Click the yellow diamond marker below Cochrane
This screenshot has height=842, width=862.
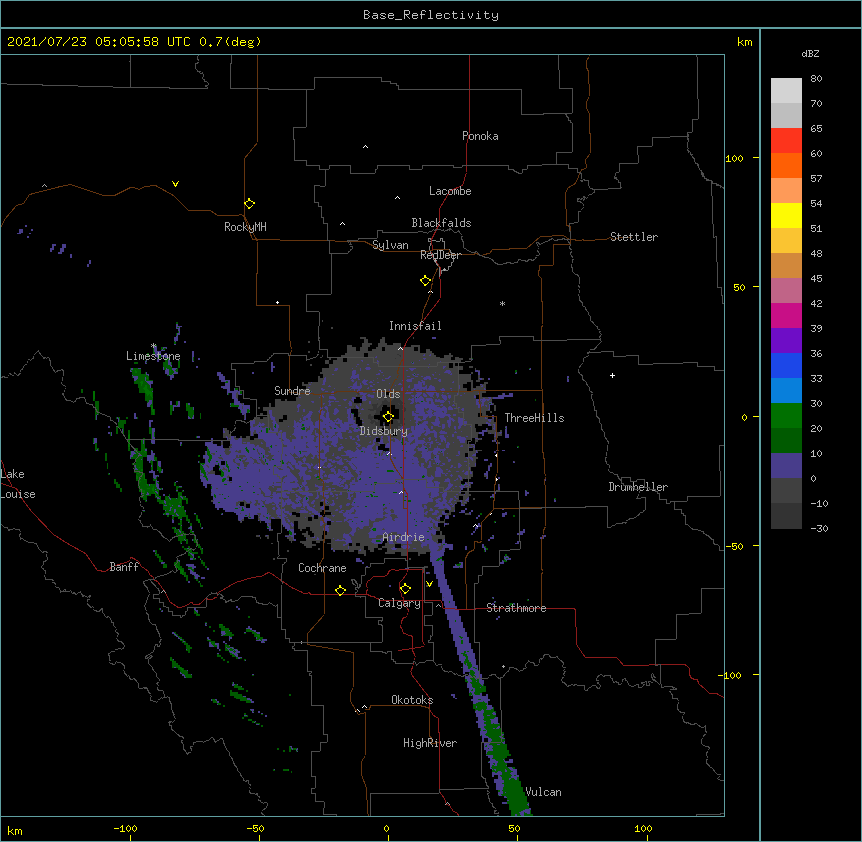click(340, 590)
